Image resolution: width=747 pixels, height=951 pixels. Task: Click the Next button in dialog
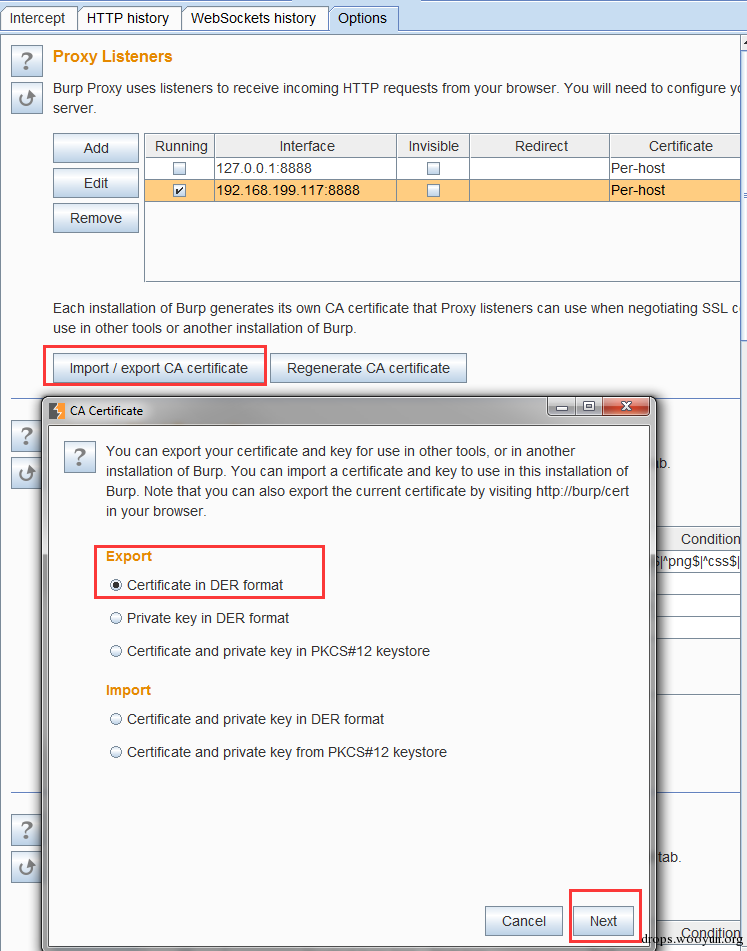point(603,921)
